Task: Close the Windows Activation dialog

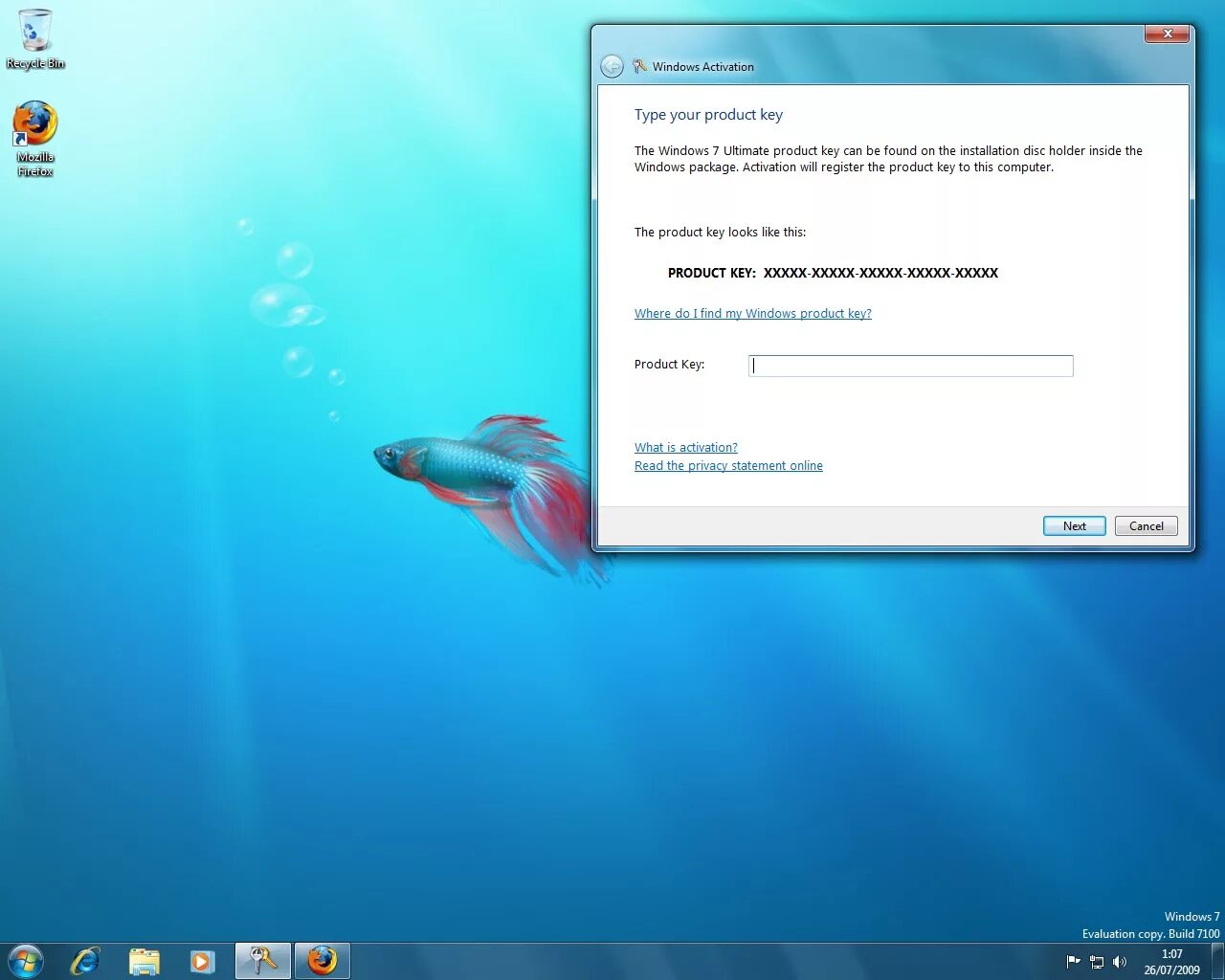Action: click(x=1167, y=33)
